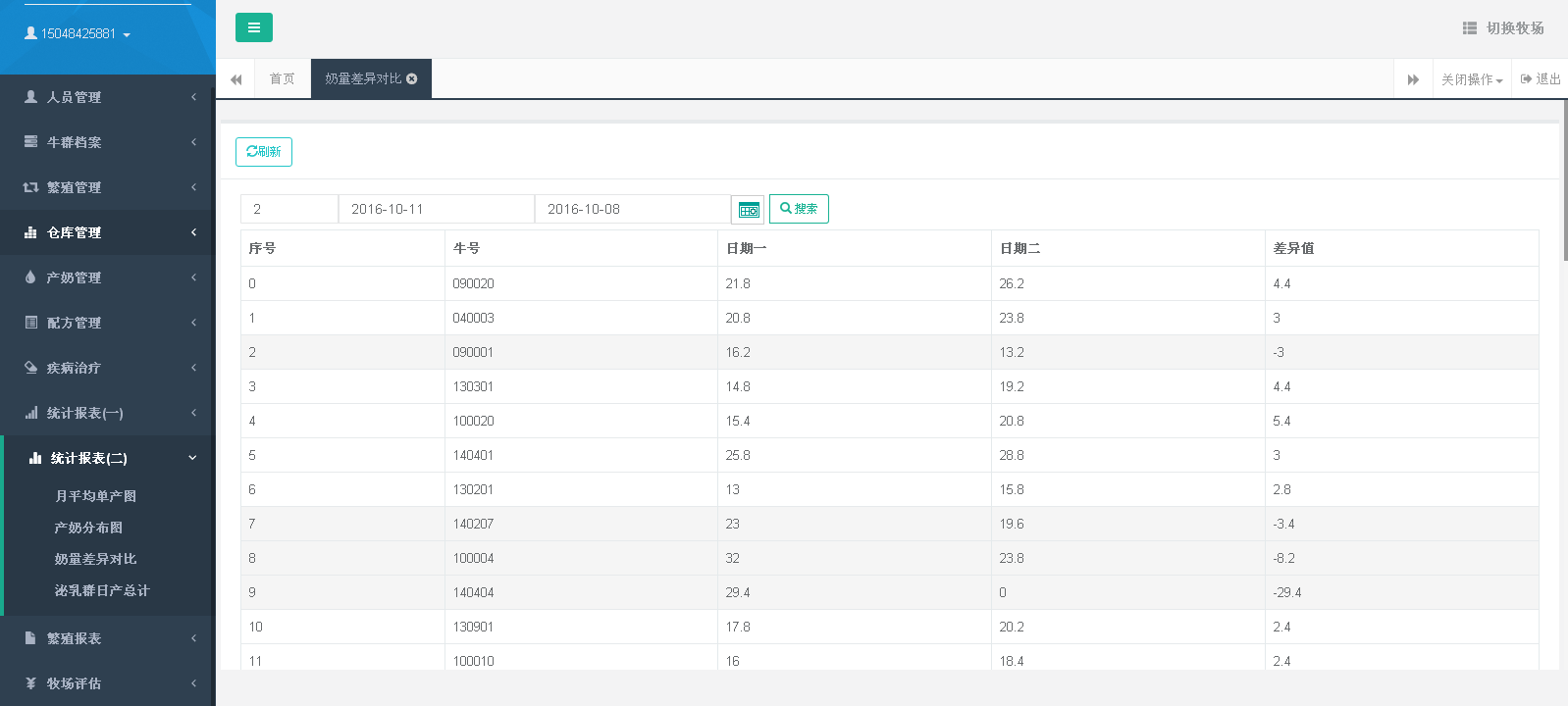Collapse 统计报表(二) chevron arrow

192,458
